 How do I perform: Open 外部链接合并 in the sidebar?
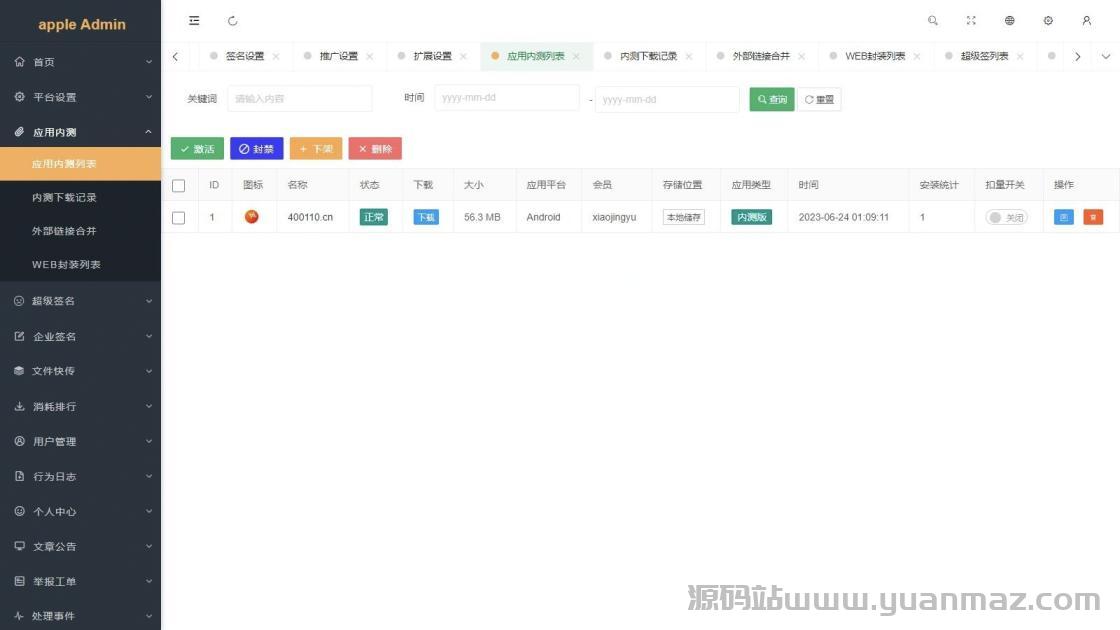coord(80,231)
